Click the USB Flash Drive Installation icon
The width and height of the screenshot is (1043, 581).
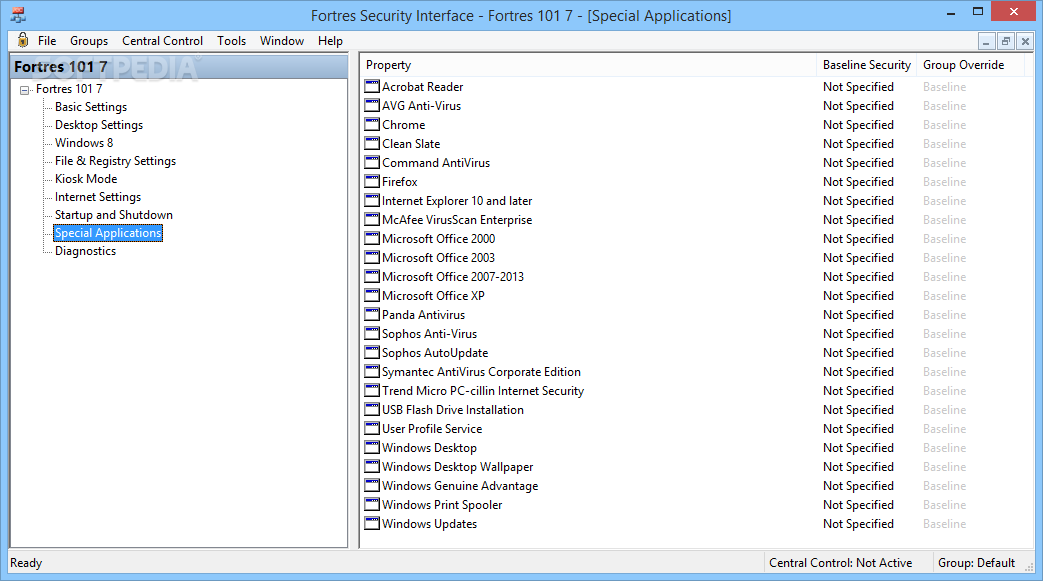coord(372,409)
